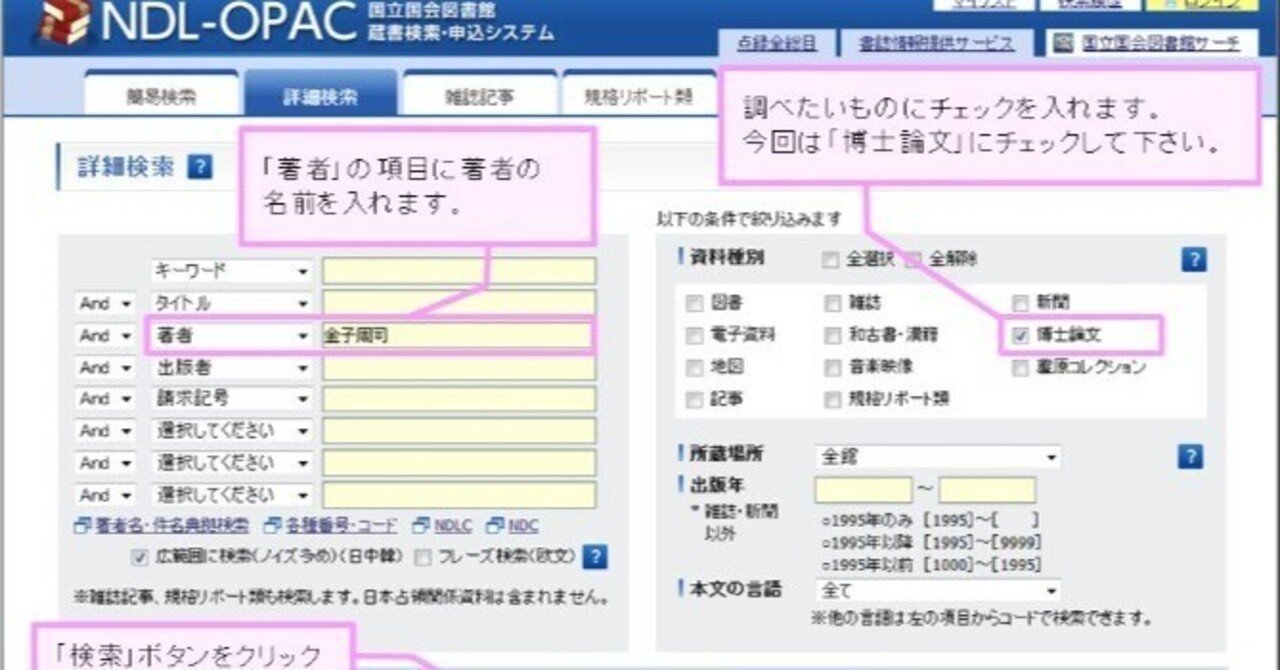
Task: Click help icon after フレーズ検索(欧文)
Action: click(x=597, y=556)
